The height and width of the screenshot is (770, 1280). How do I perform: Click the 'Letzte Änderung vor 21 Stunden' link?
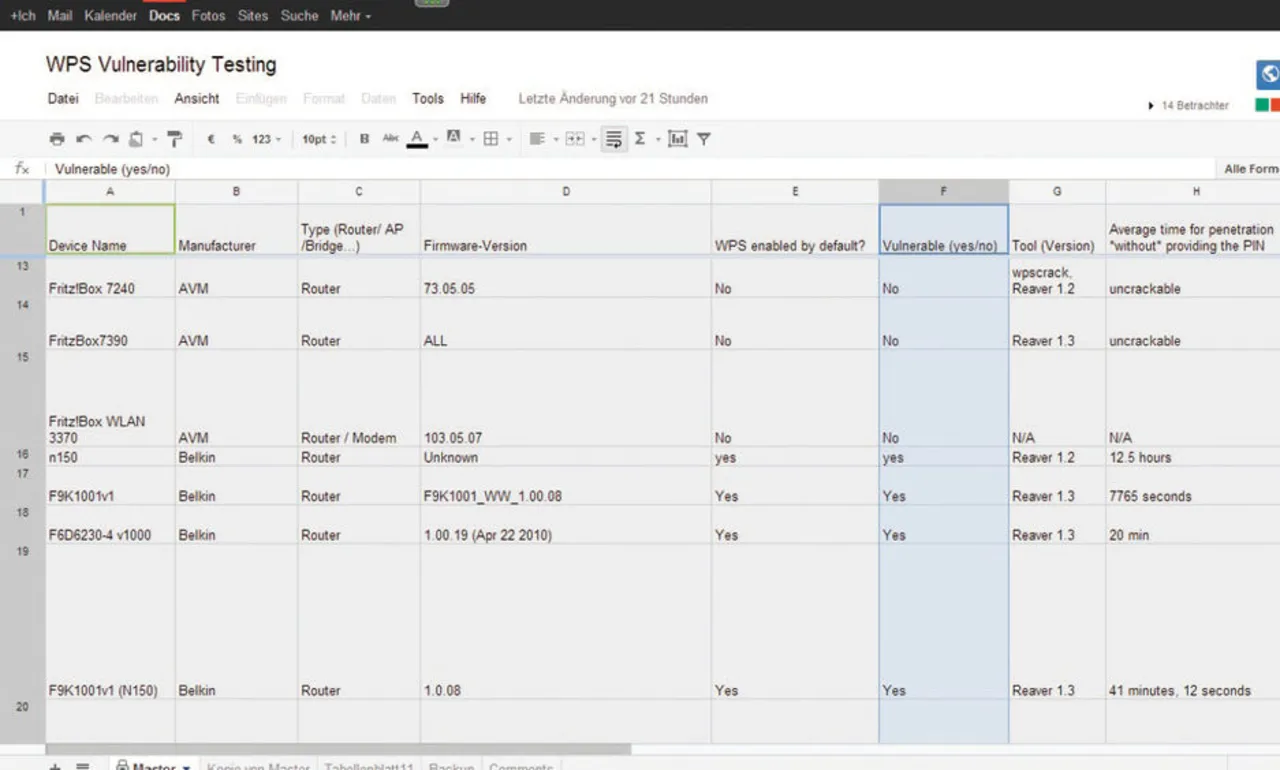point(612,98)
